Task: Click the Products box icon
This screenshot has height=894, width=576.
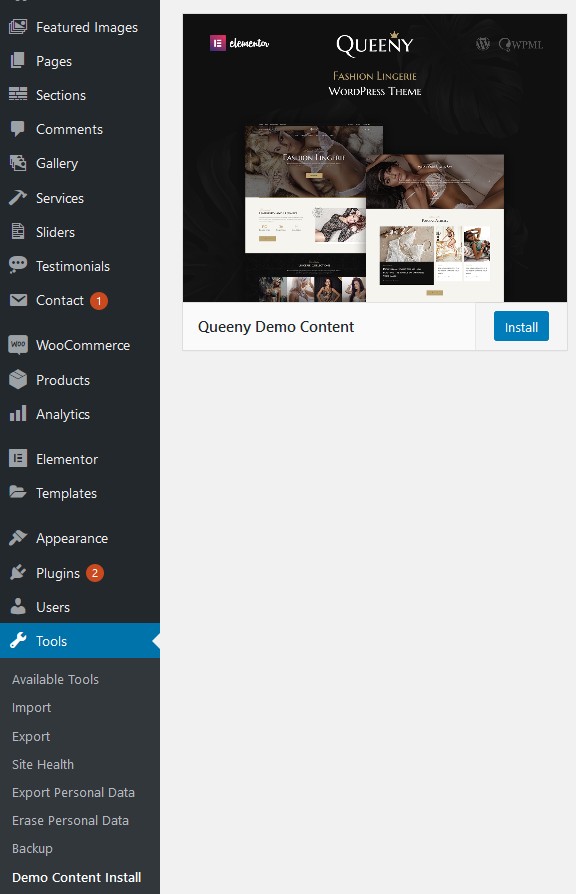Action: pos(18,380)
